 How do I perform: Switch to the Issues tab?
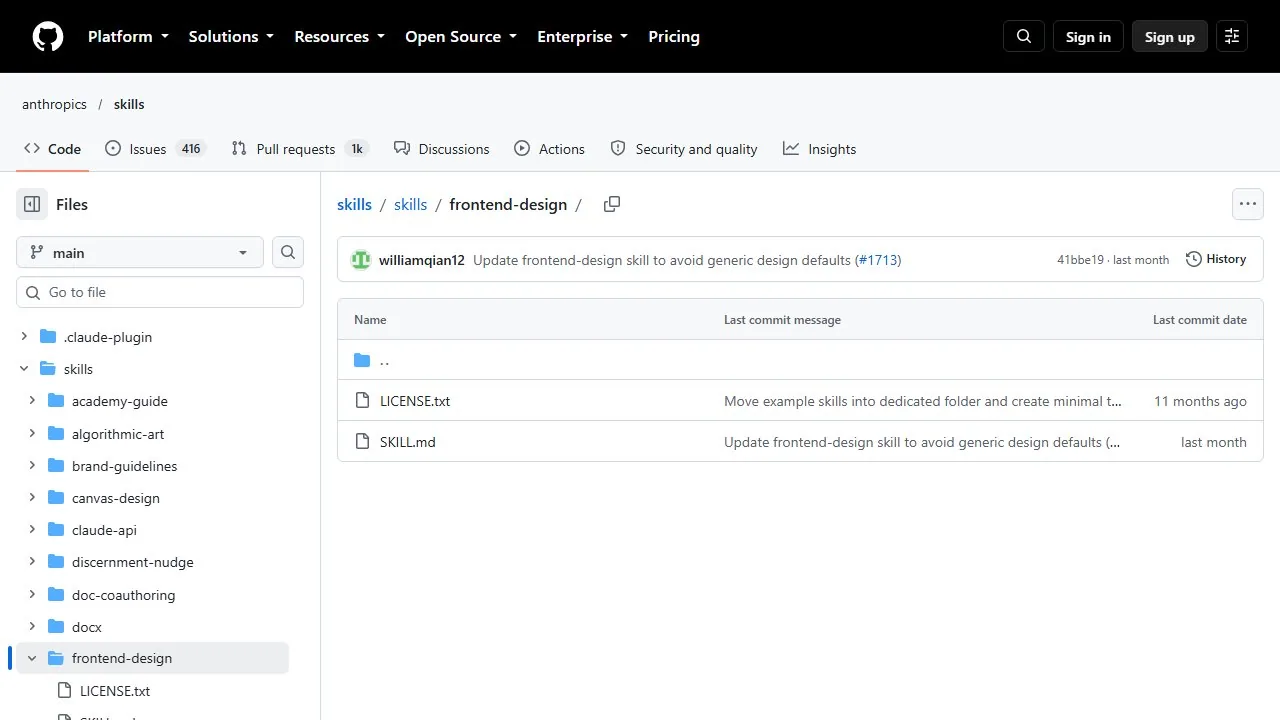[155, 149]
